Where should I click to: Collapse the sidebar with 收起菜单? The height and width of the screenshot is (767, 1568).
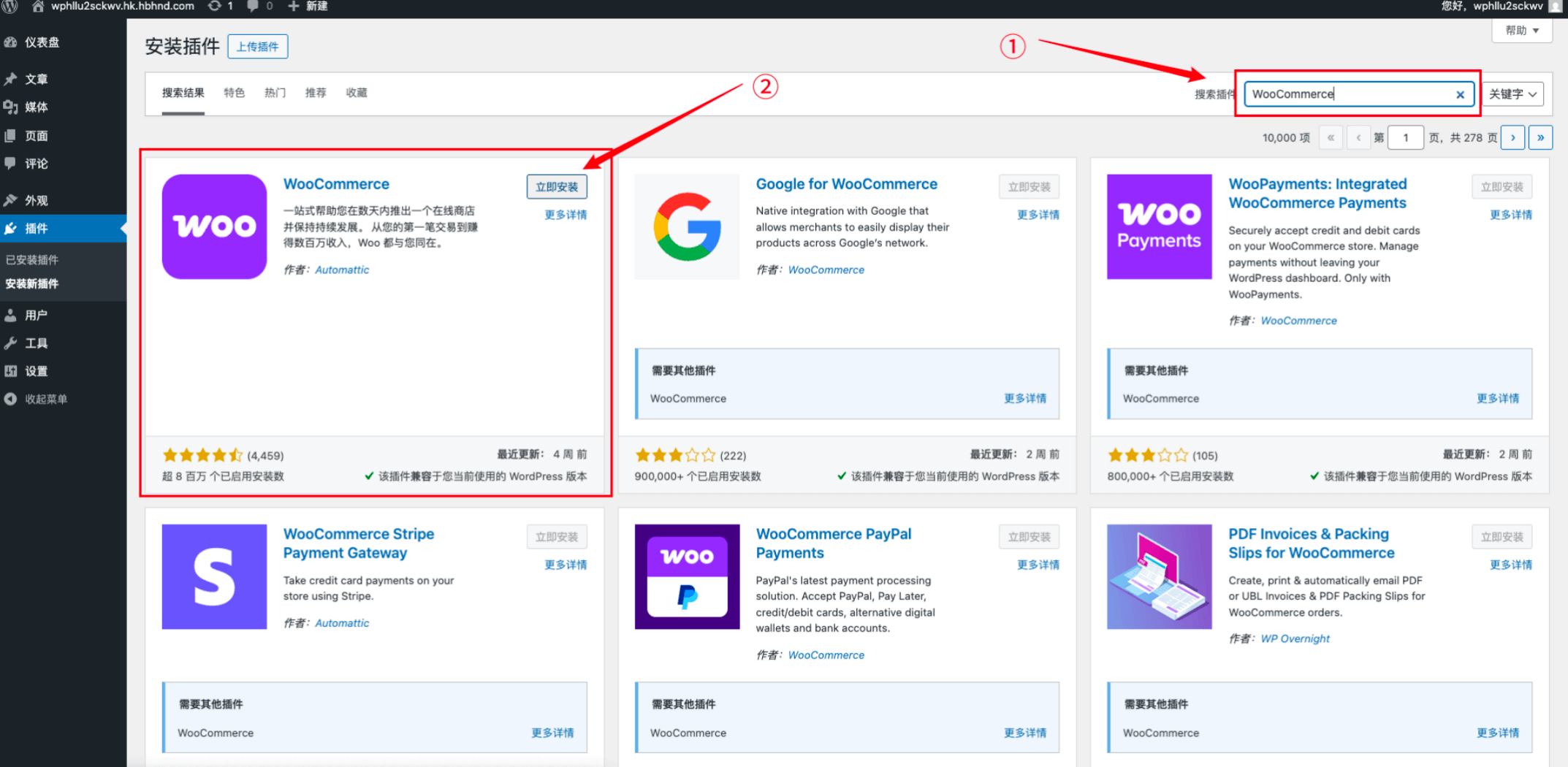coord(45,399)
